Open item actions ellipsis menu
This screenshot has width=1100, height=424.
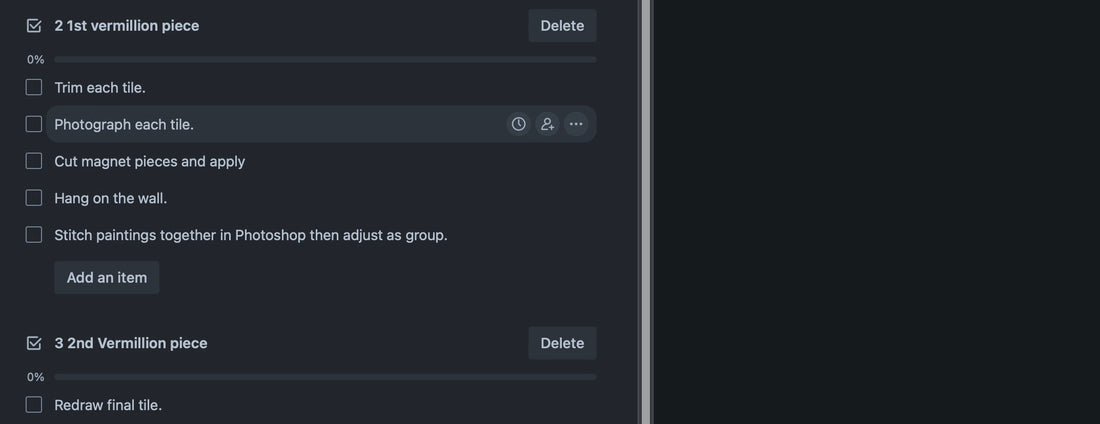pyautogui.click(x=576, y=124)
